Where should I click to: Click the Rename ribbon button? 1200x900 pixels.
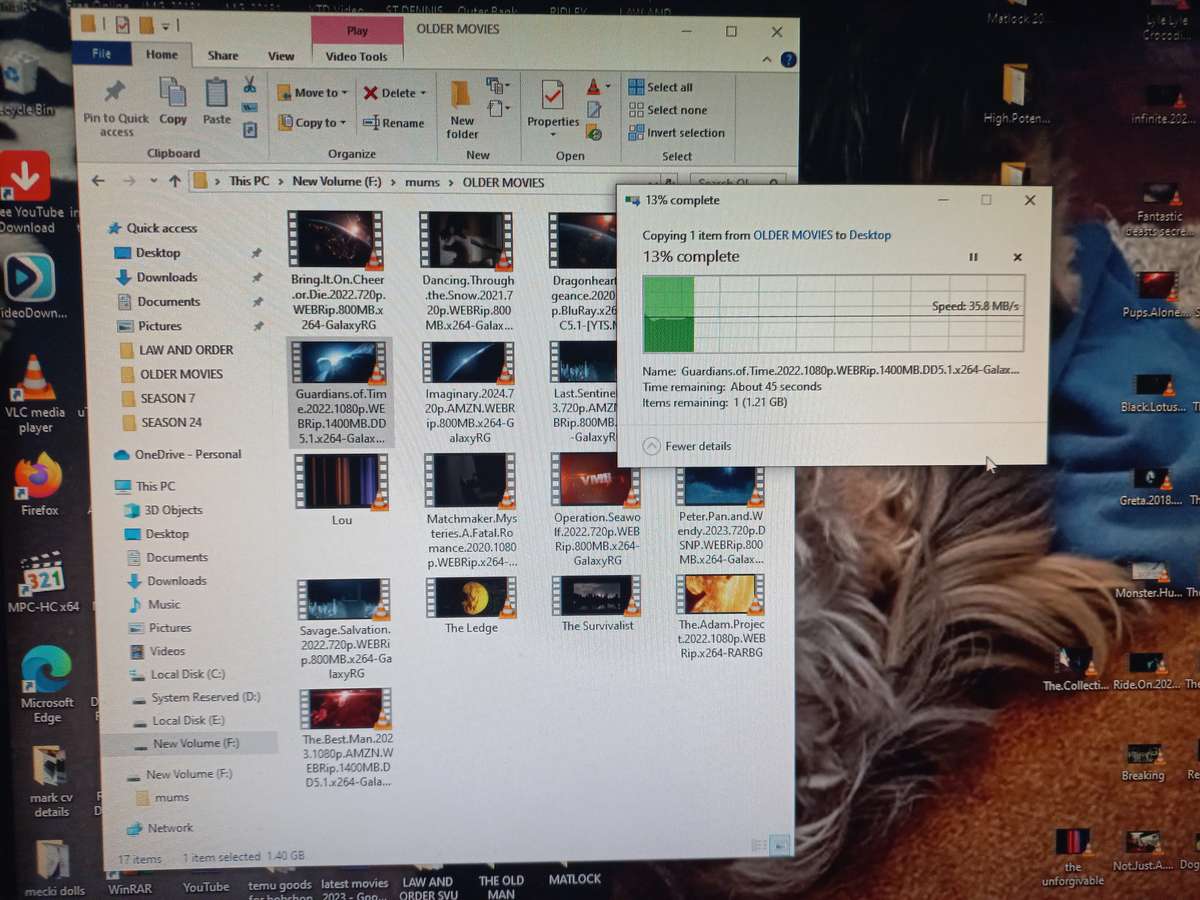[x=393, y=123]
